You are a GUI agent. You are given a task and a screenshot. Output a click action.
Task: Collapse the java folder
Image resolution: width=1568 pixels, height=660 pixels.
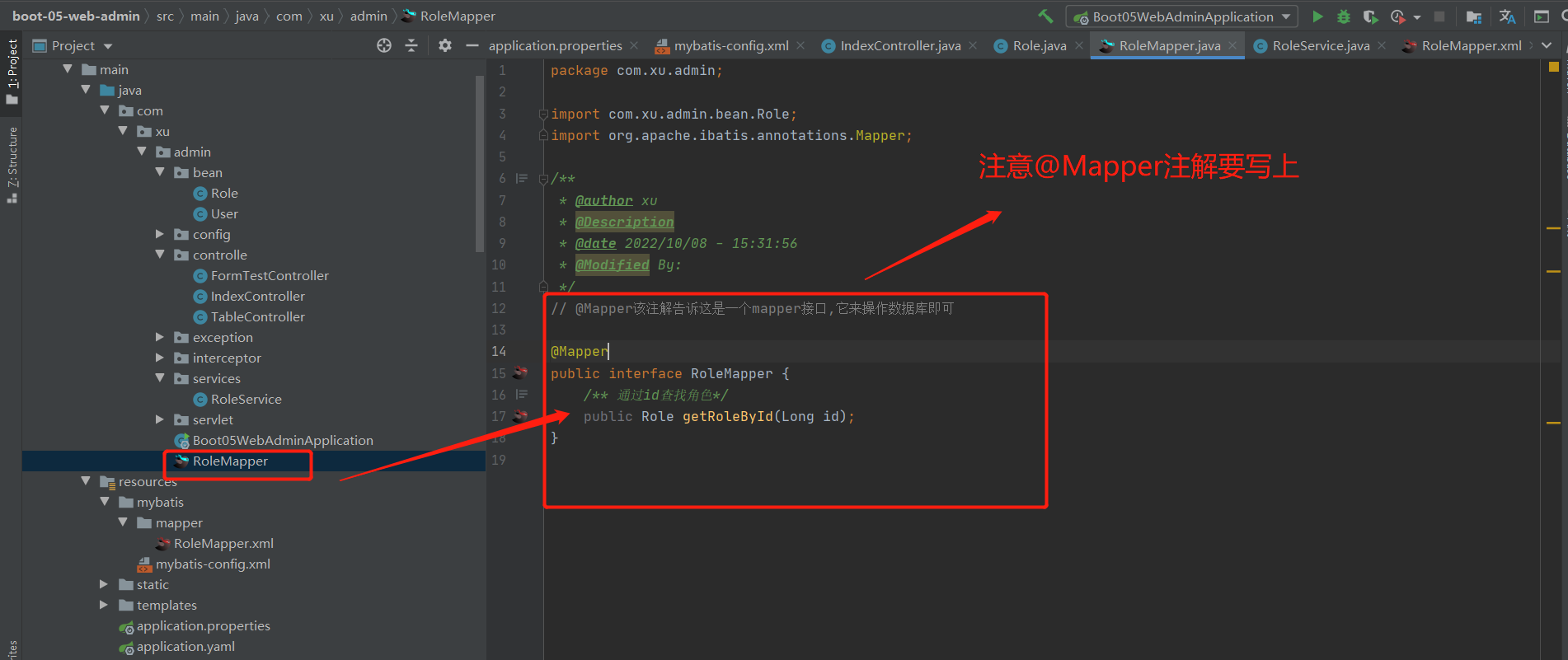click(x=86, y=90)
